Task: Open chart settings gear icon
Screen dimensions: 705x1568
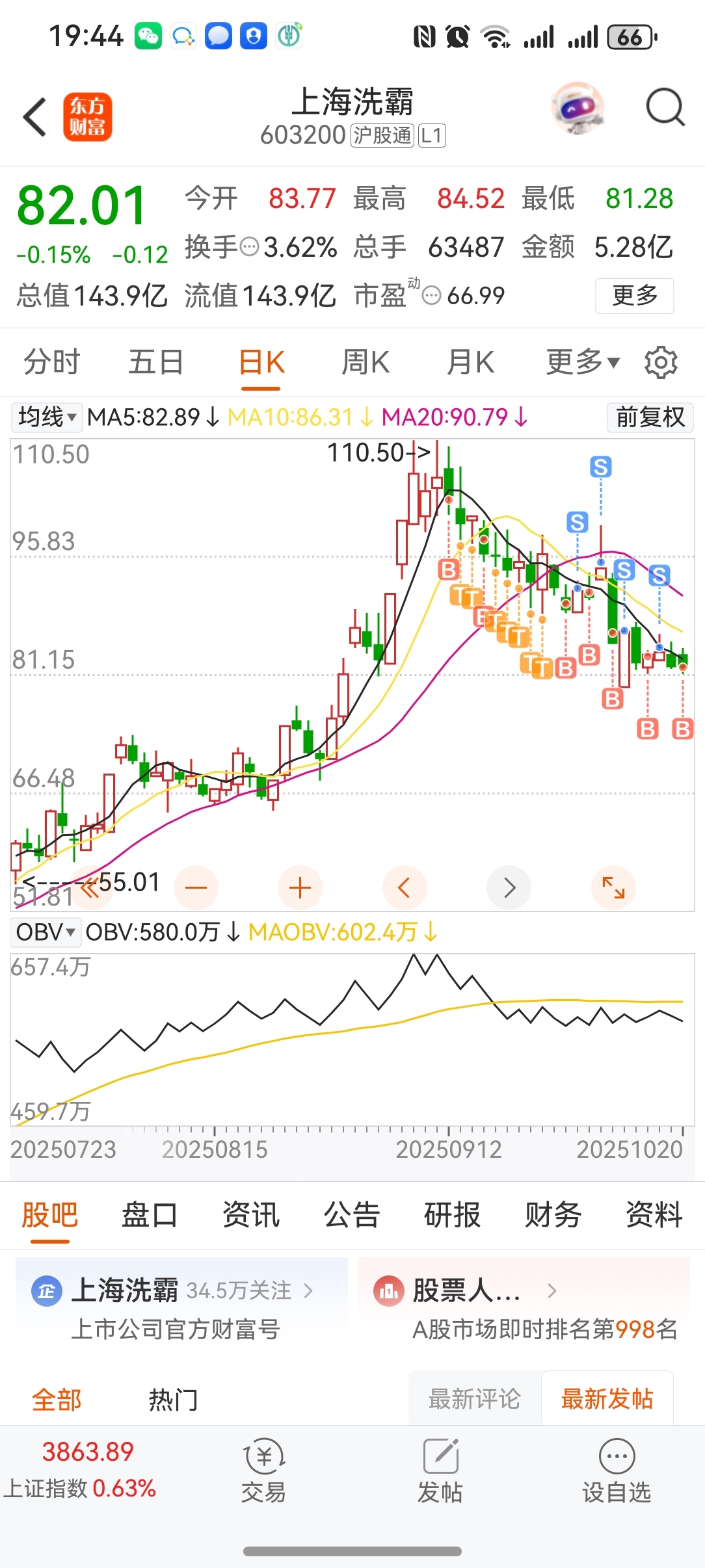Action: click(661, 362)
